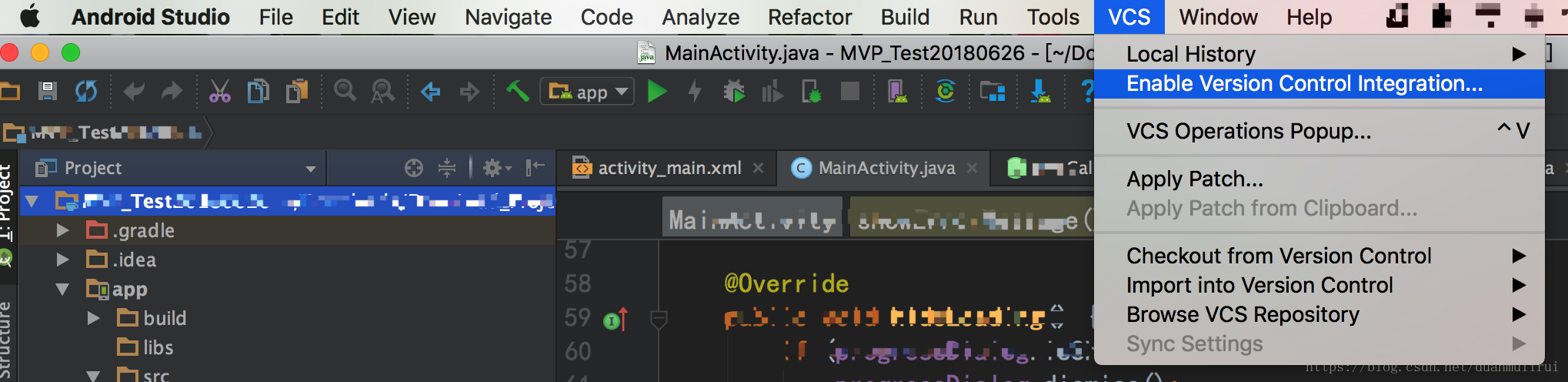Viewport: 1568px width, 382px height.
Task: Click the Debug app bug icon
Action: coord(734,92)
